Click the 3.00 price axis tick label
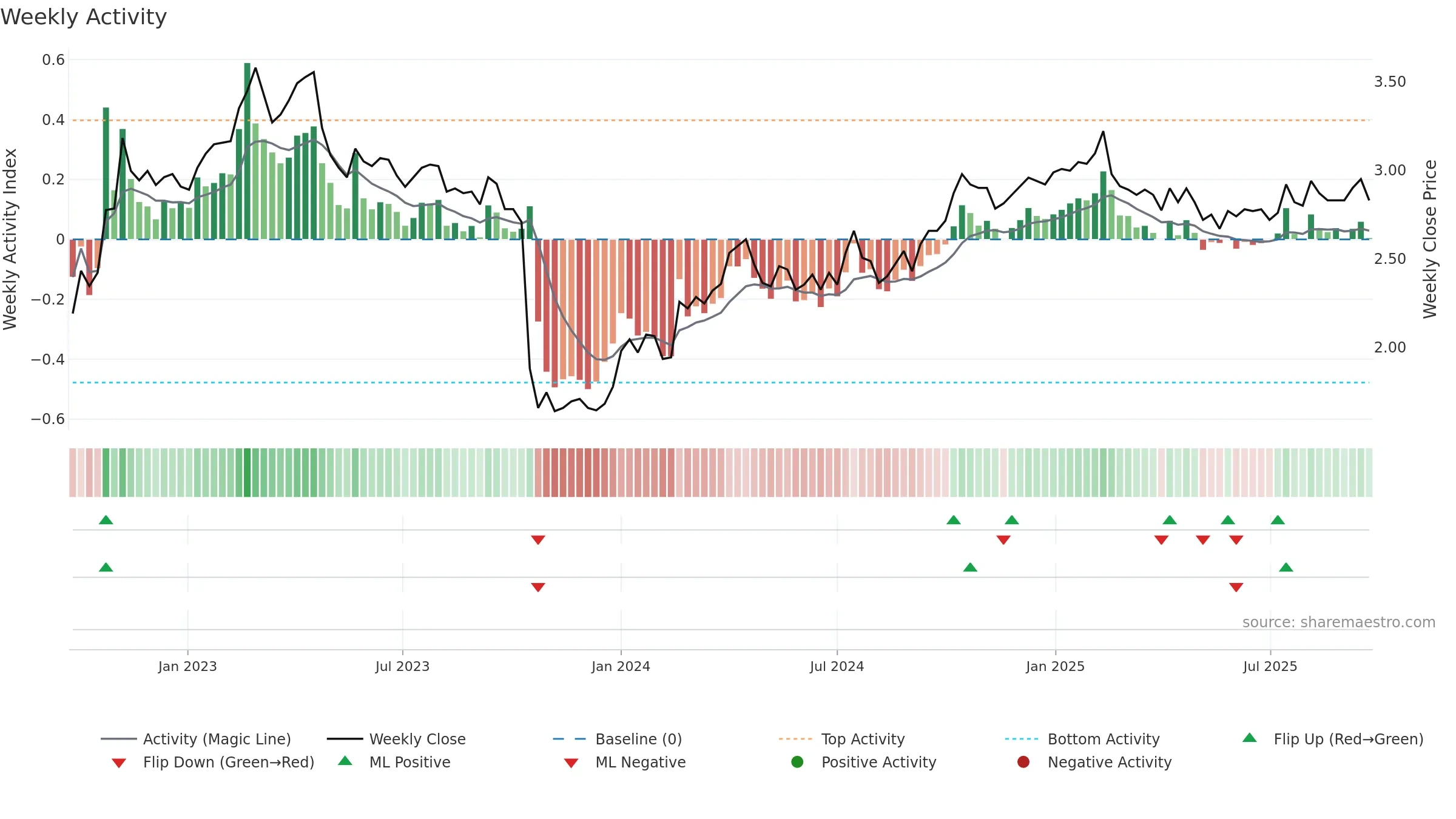Image resolution: width=1456 pixels, height=819 pixels. [1390, 170]
